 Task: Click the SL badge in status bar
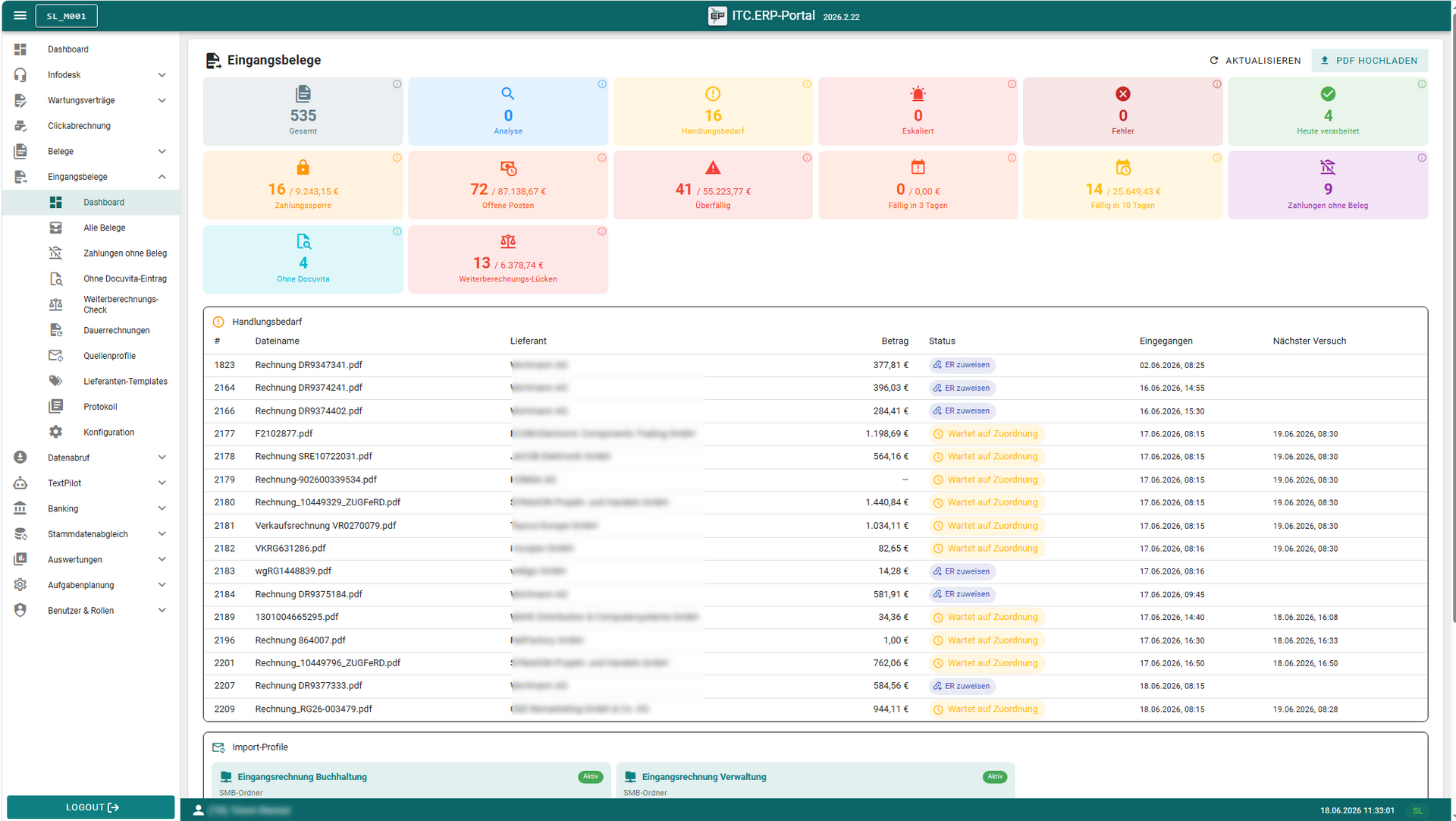(1417, 810)
